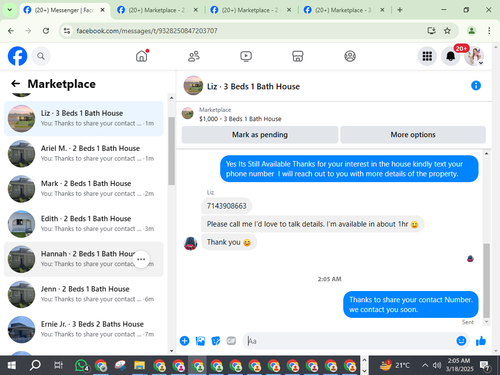The width and height of the screenshot is (500, 375).
Task: Open the Groups icon in top navigation
Action: (350, 56)
